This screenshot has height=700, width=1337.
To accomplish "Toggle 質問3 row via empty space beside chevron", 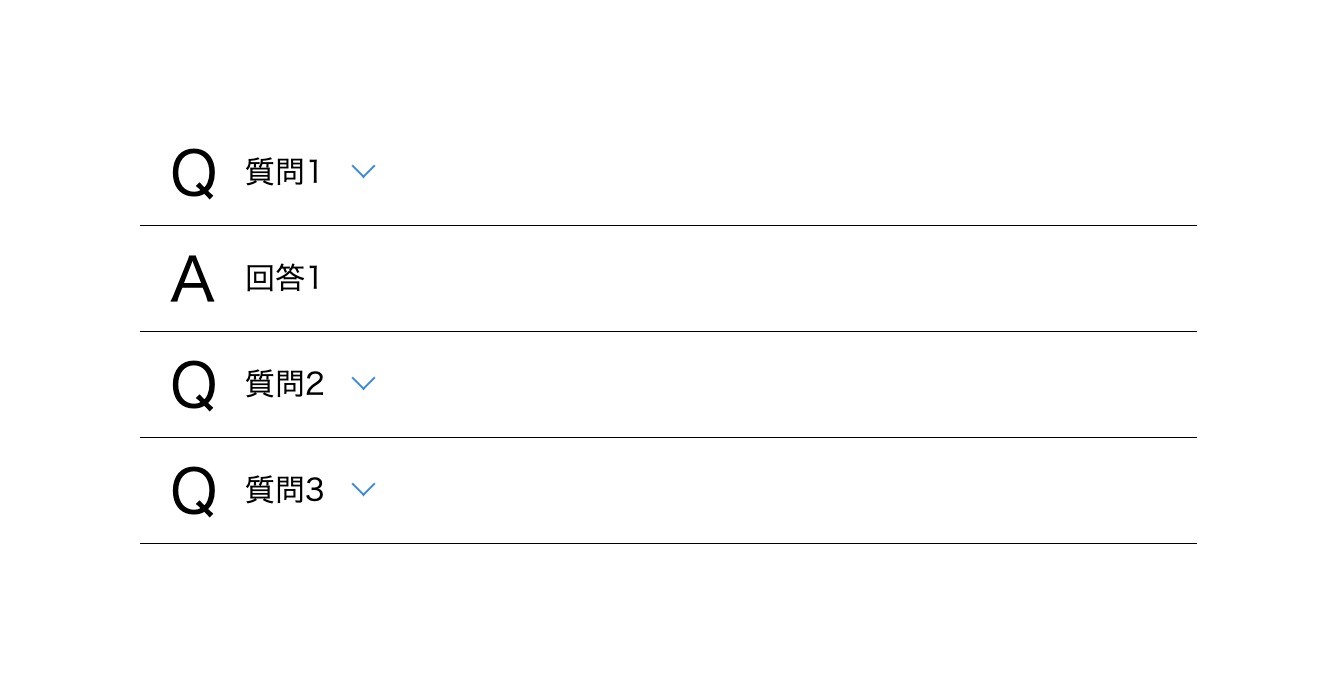I will pyautogui.click(x=780, y=490).
